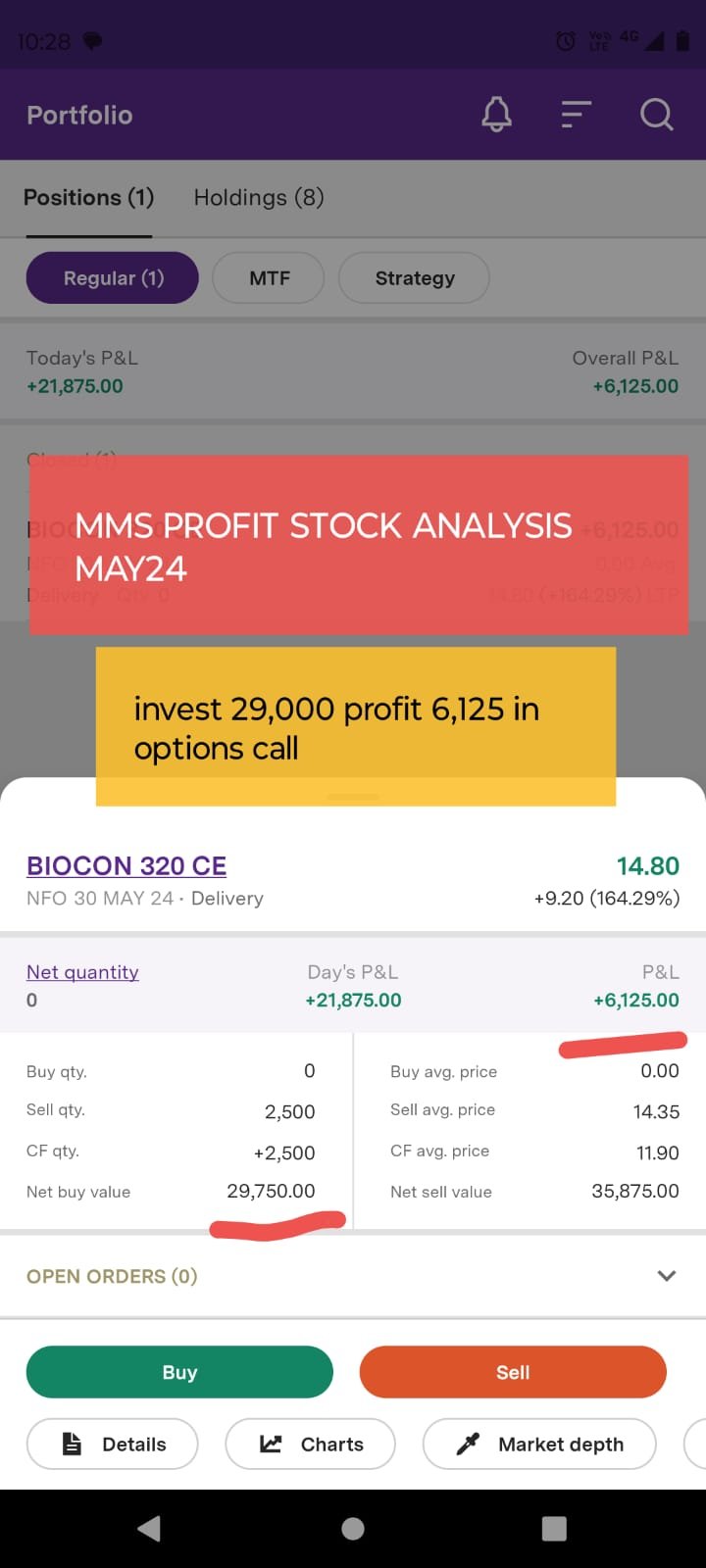The width and height of the screenshot is (706, 1568).
Task: Select the Regular (1) filter pill
Action: point(113,278)
